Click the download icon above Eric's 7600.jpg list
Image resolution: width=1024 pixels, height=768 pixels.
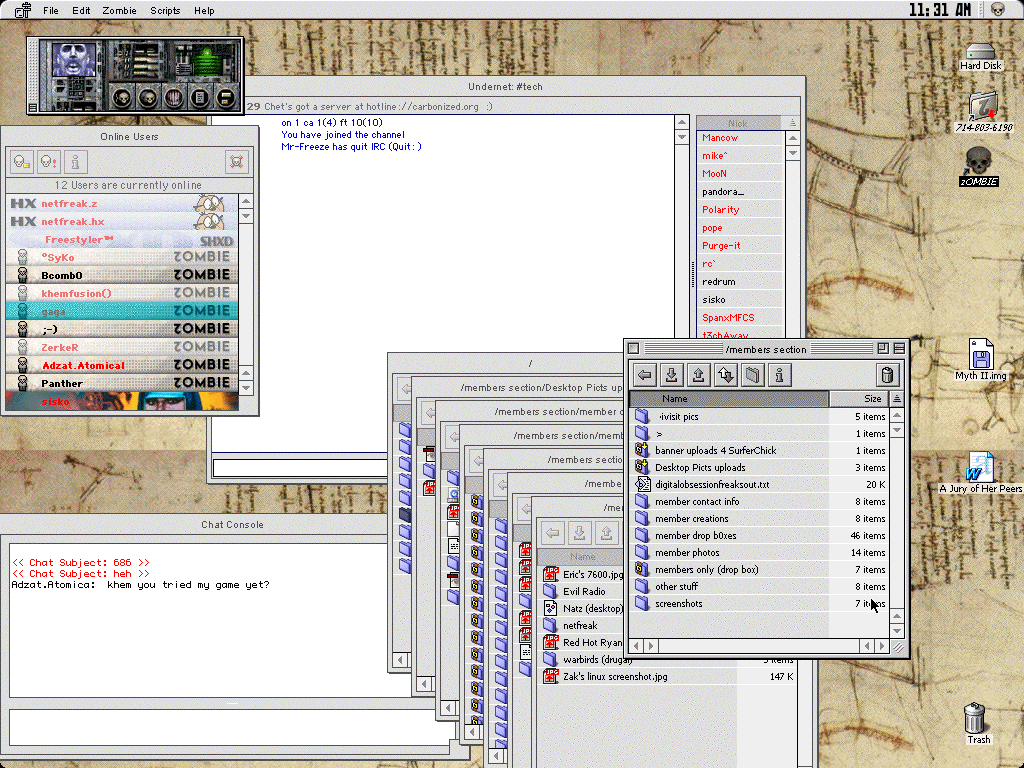579,533
